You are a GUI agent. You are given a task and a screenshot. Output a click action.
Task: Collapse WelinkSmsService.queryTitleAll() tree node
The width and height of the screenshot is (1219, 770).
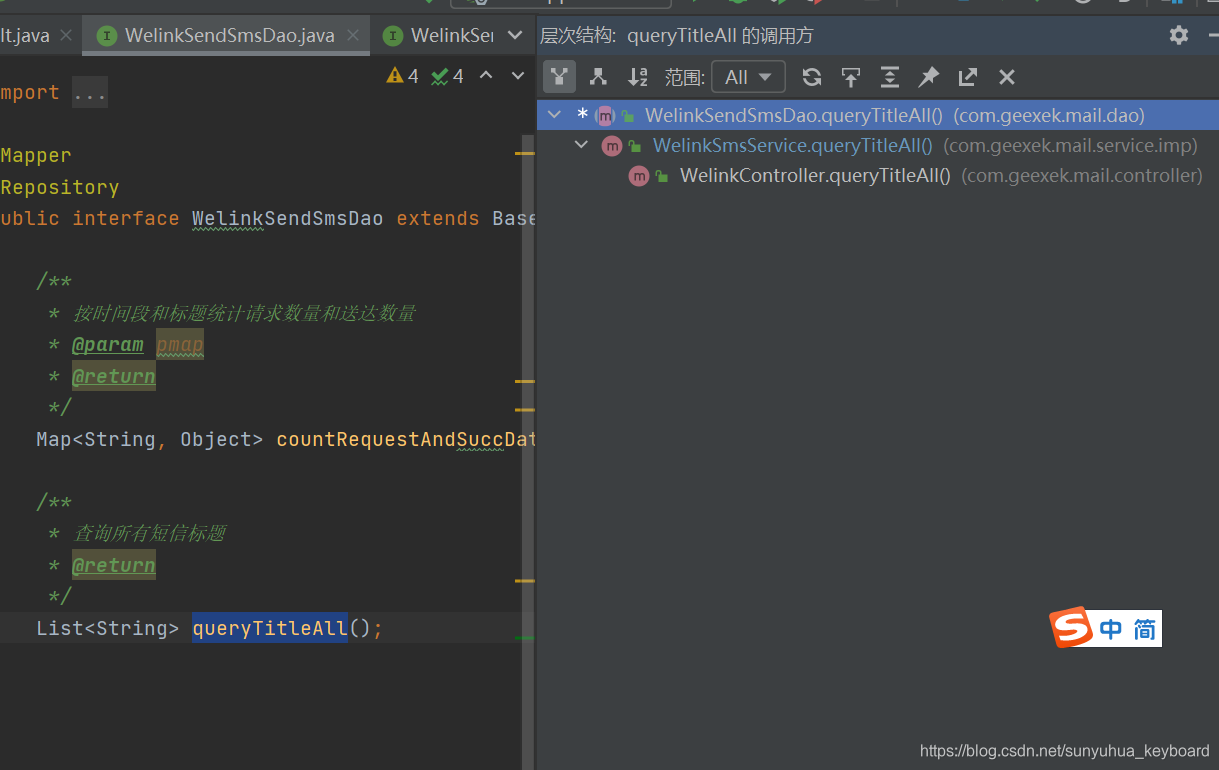(581, 146)
